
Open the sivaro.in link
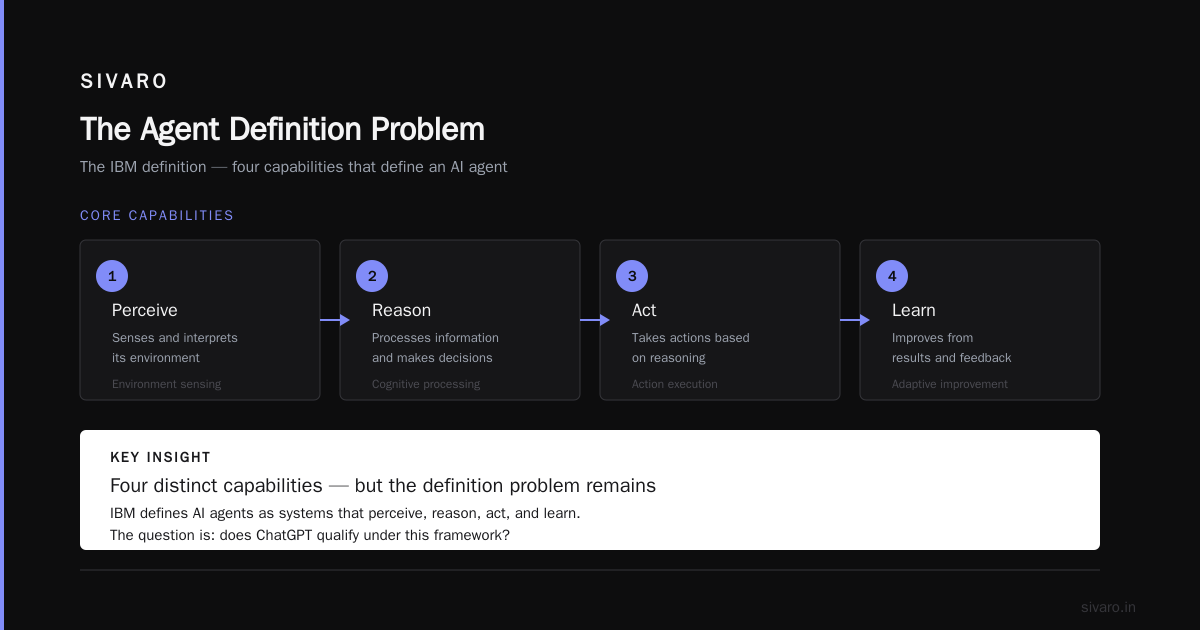pos(1108,607)
